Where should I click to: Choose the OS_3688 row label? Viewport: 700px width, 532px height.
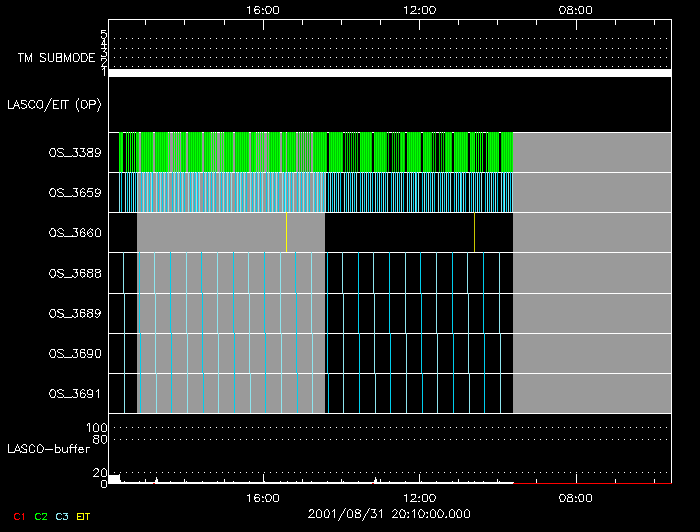coord(75,273)
